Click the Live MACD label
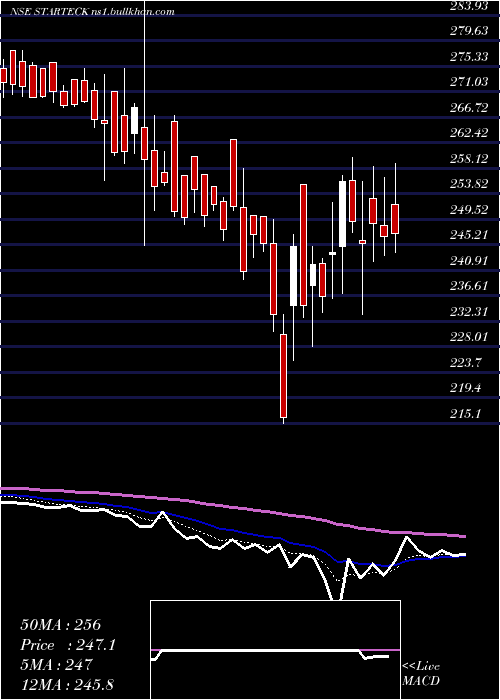 click(421, 674)
